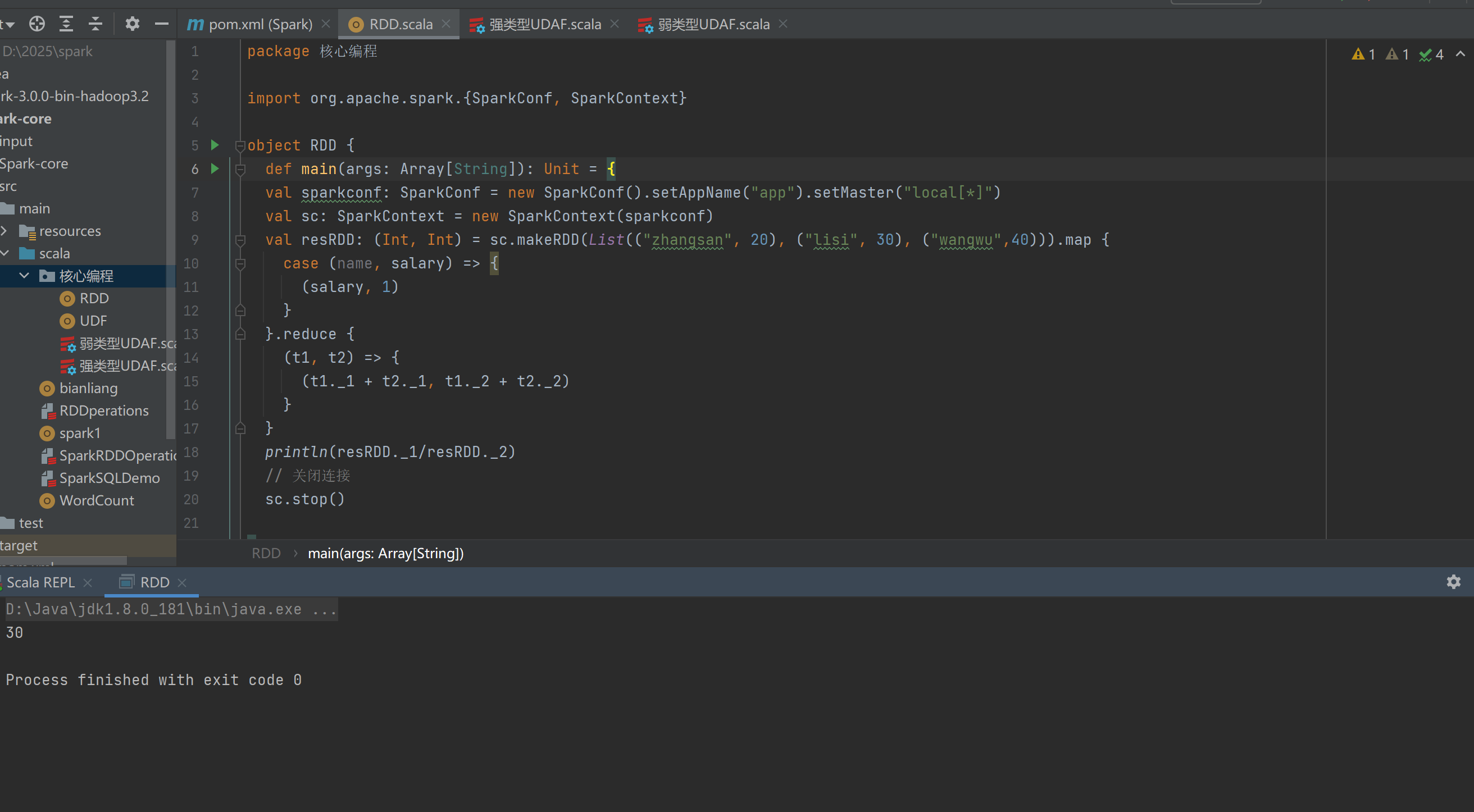Run main method via line 6 gutter arrow
The width and height of the screenshot is (1474, 812).
pos(215,168)
